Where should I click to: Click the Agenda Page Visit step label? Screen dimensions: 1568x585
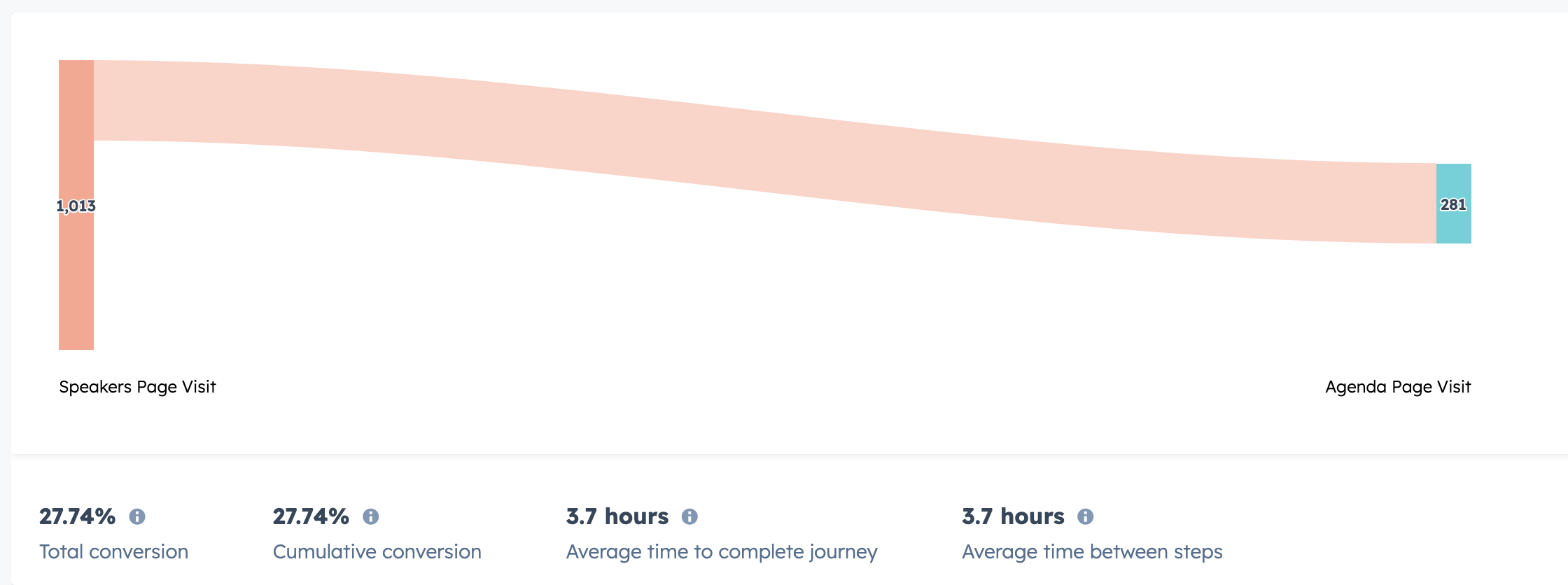(x=1398, y=387)
